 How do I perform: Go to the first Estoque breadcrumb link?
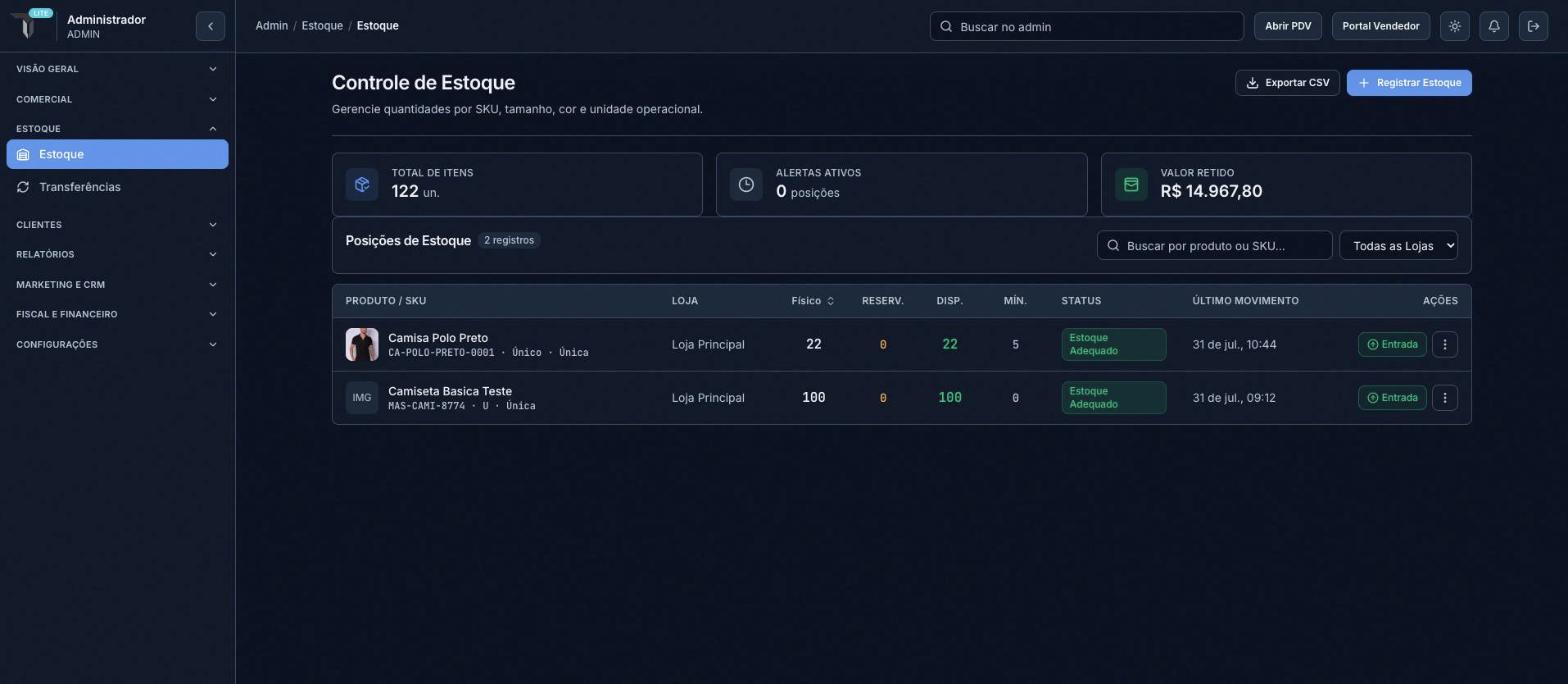pyautogui.click(x=322, y=26)
